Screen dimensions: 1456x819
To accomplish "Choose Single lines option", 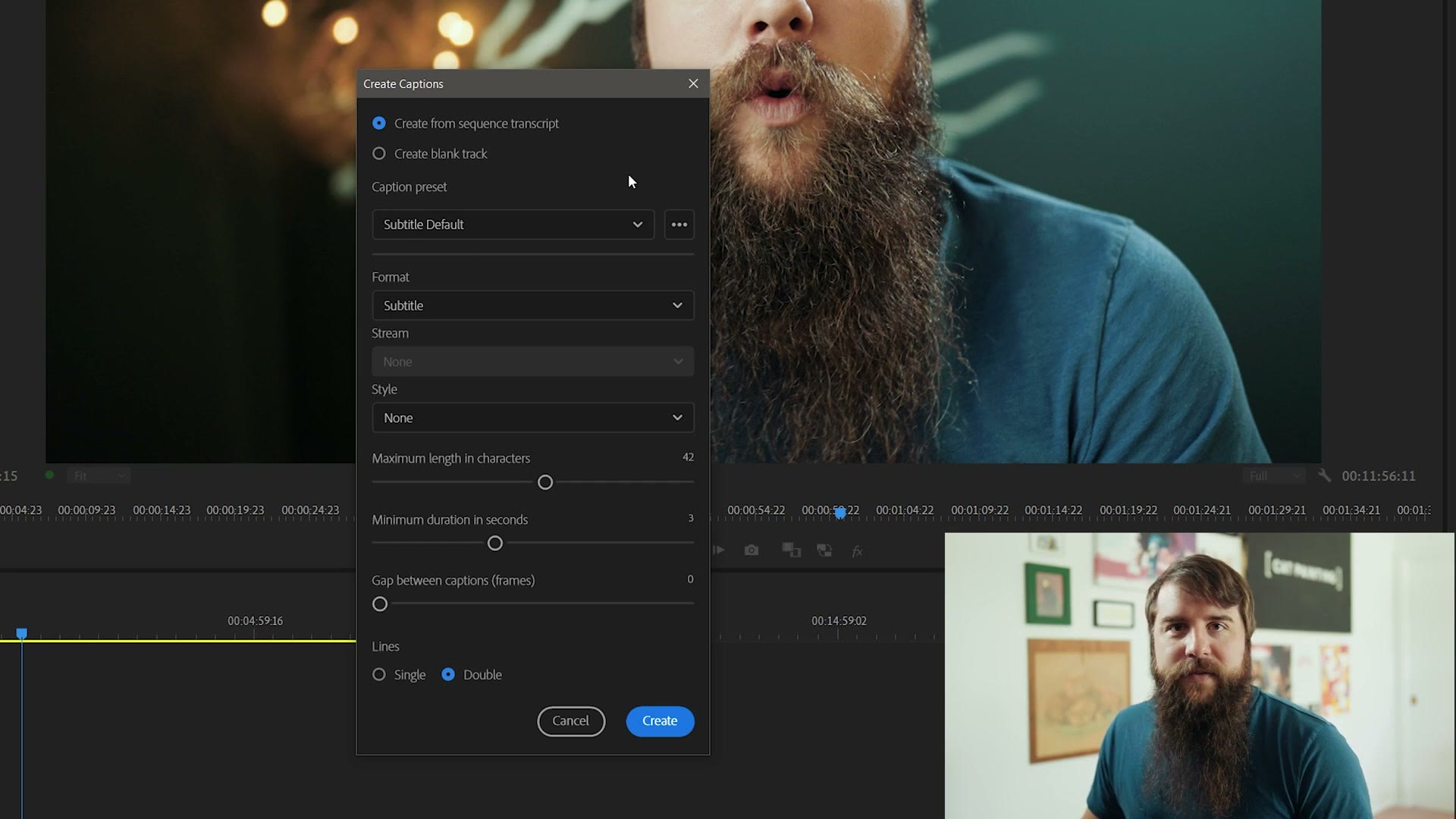I will [399, 674].
